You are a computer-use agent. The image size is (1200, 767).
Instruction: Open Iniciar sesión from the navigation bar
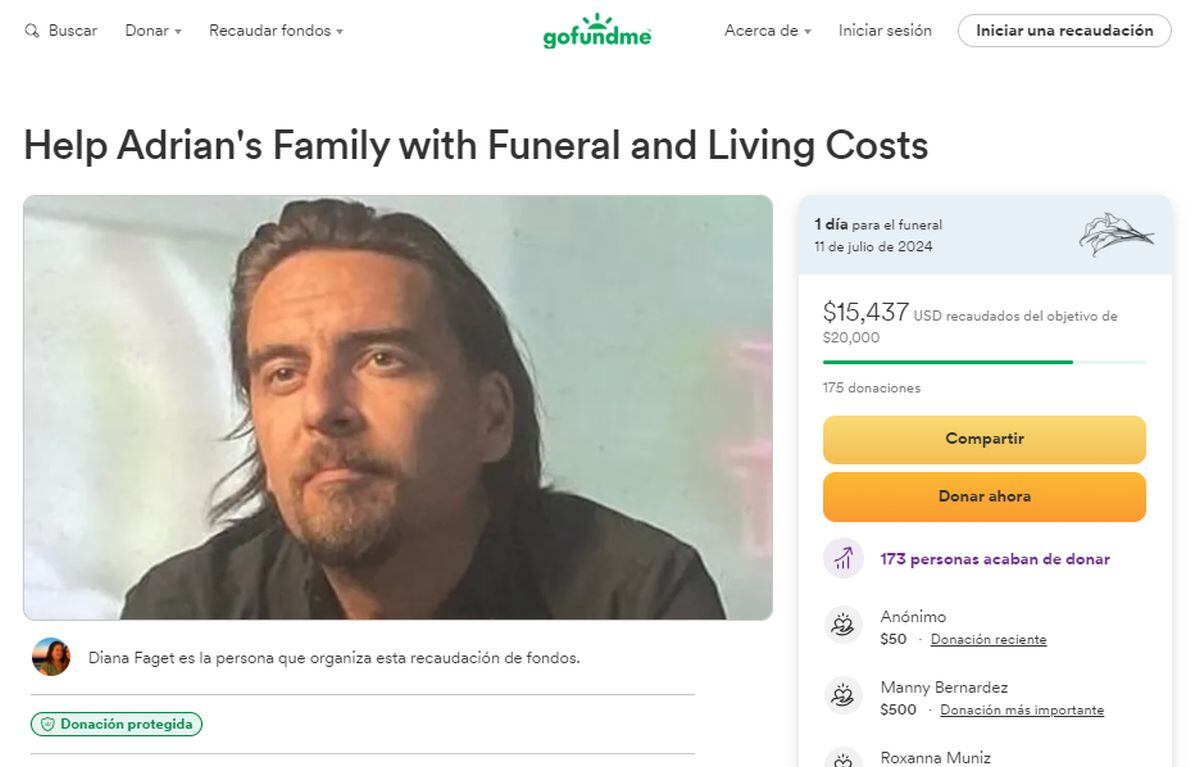tap(884, 30)
